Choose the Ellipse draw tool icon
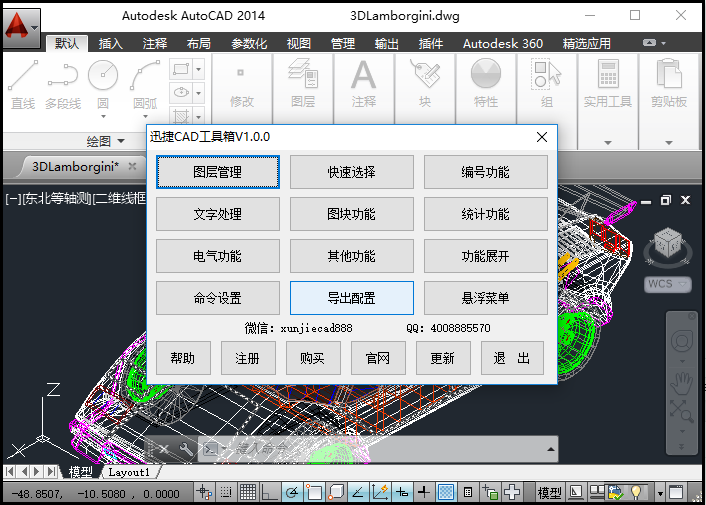706x505 pixels. 181,93
